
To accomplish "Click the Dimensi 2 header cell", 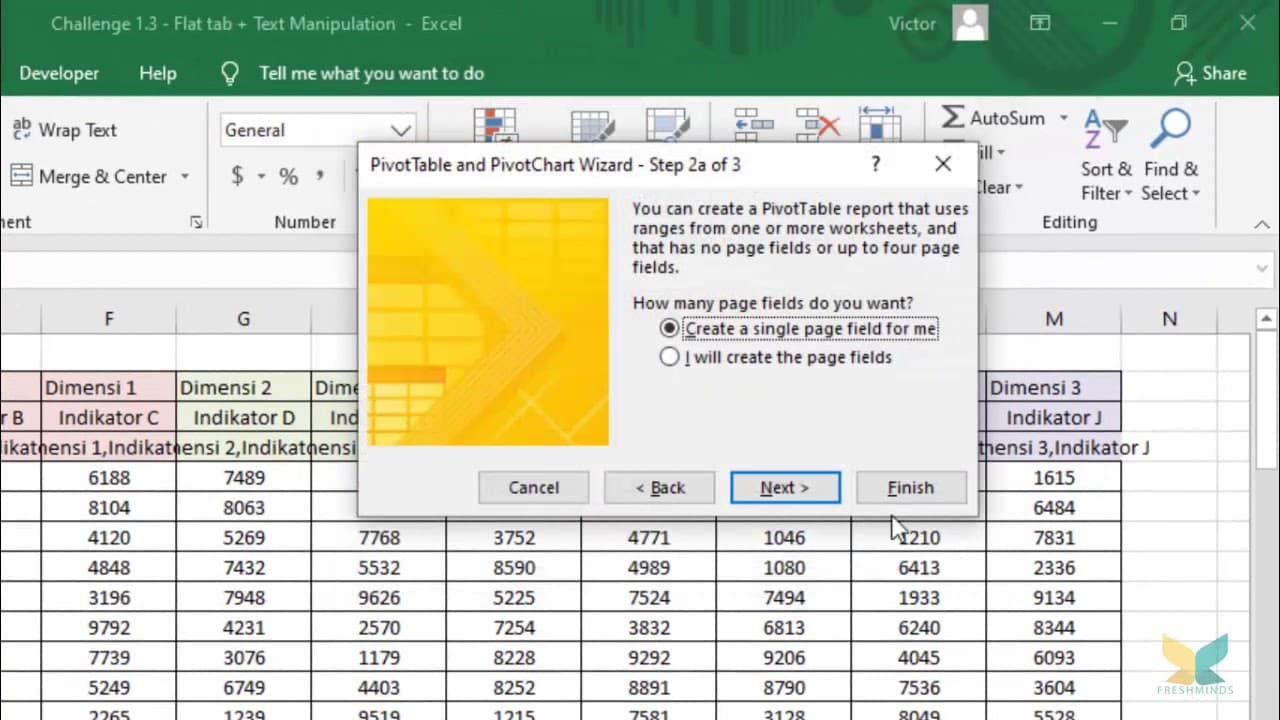I will pos(244,387).
